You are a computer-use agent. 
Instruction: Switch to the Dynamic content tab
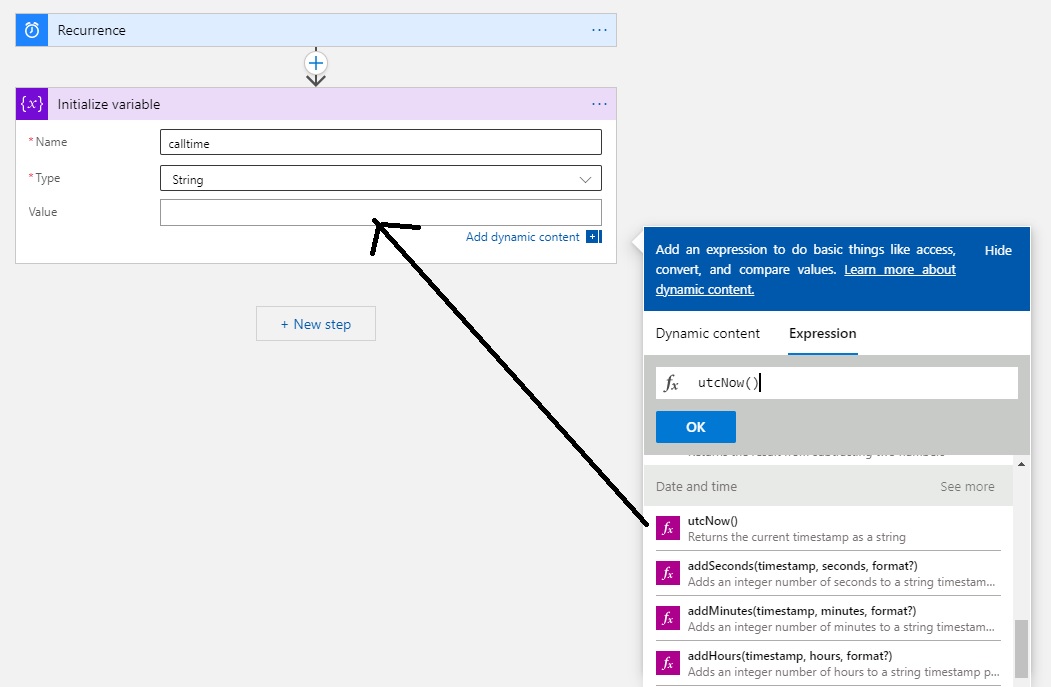707,333
